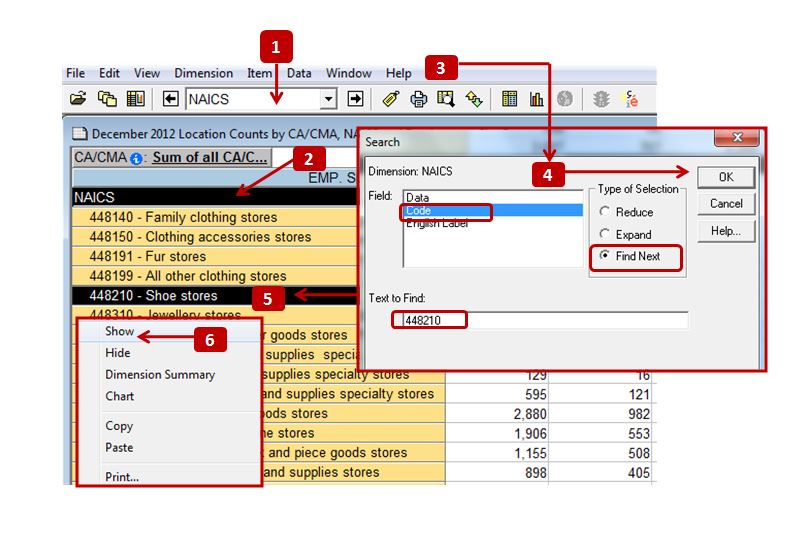Screen dimensions: 805x535
Task: Close the Search dialog with X
Action: pos(737,137)
